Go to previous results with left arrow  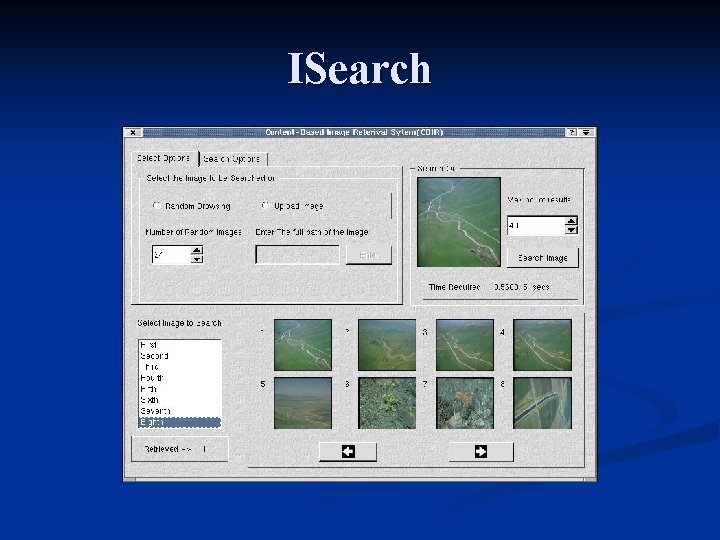tap(348, 452)
